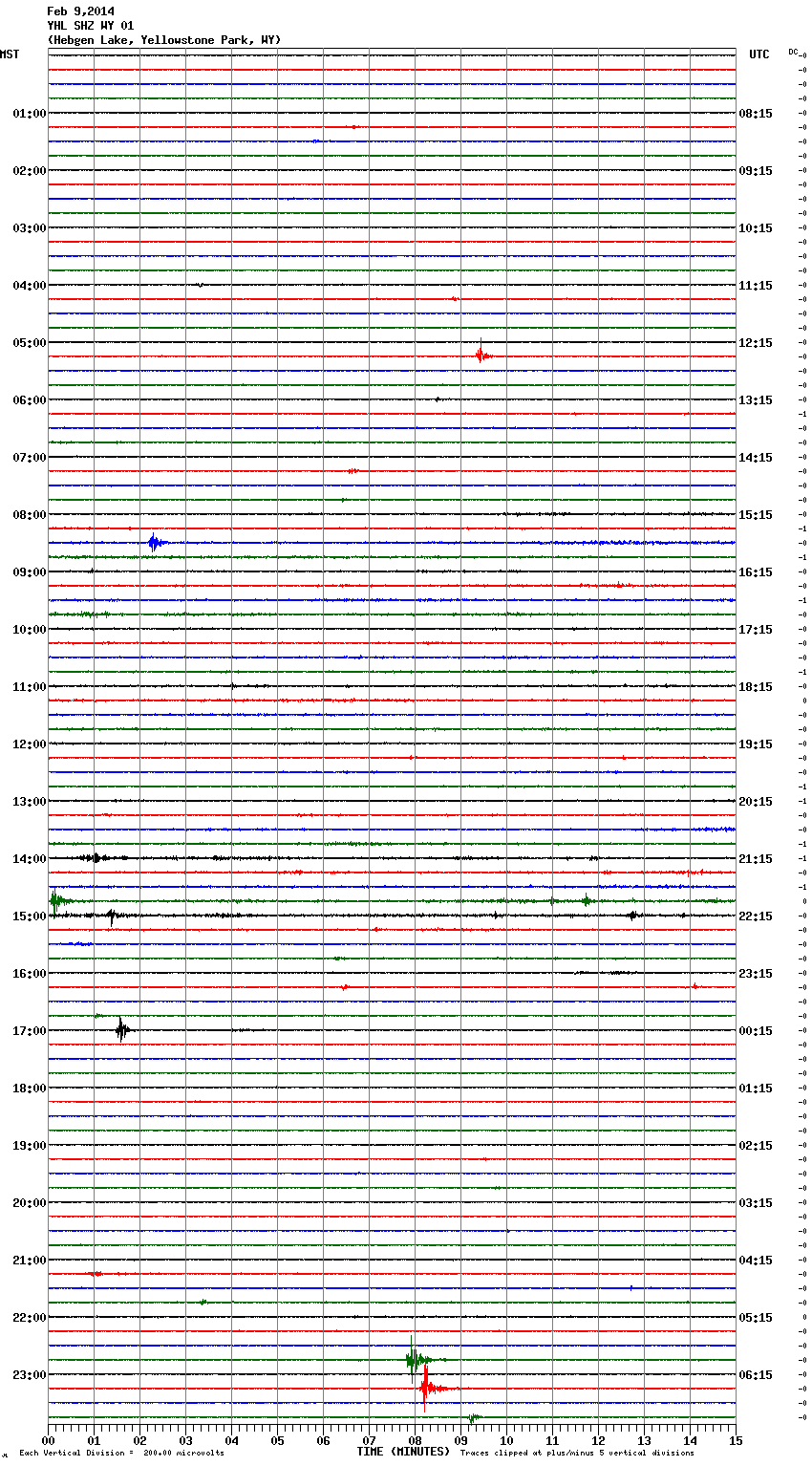The width and height of the screenshot is (812, 1466).
Task: Click minute tick label '05' on bottom axis
Action: [277, 1440]
